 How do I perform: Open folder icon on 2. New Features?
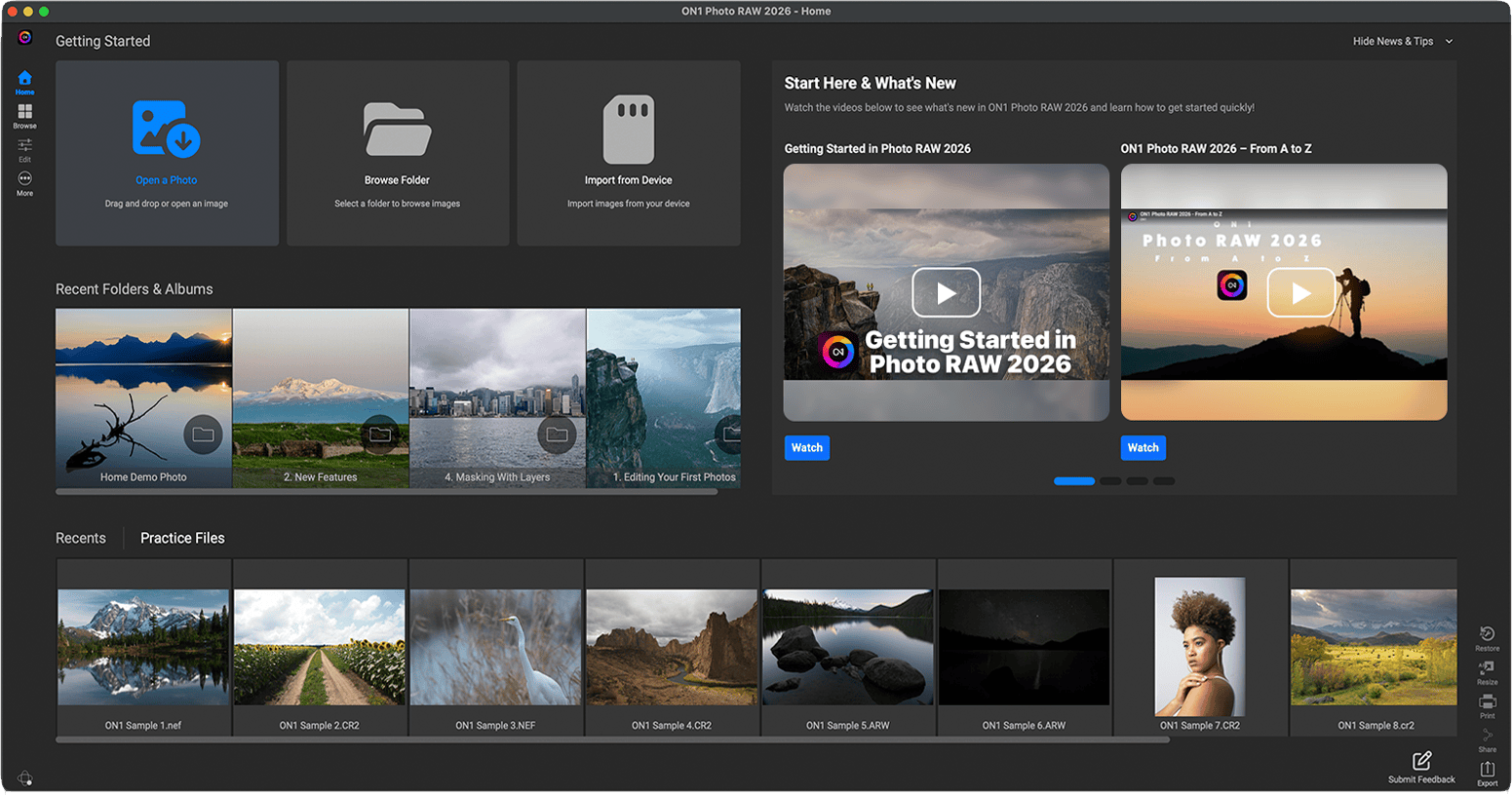[380, 435]
